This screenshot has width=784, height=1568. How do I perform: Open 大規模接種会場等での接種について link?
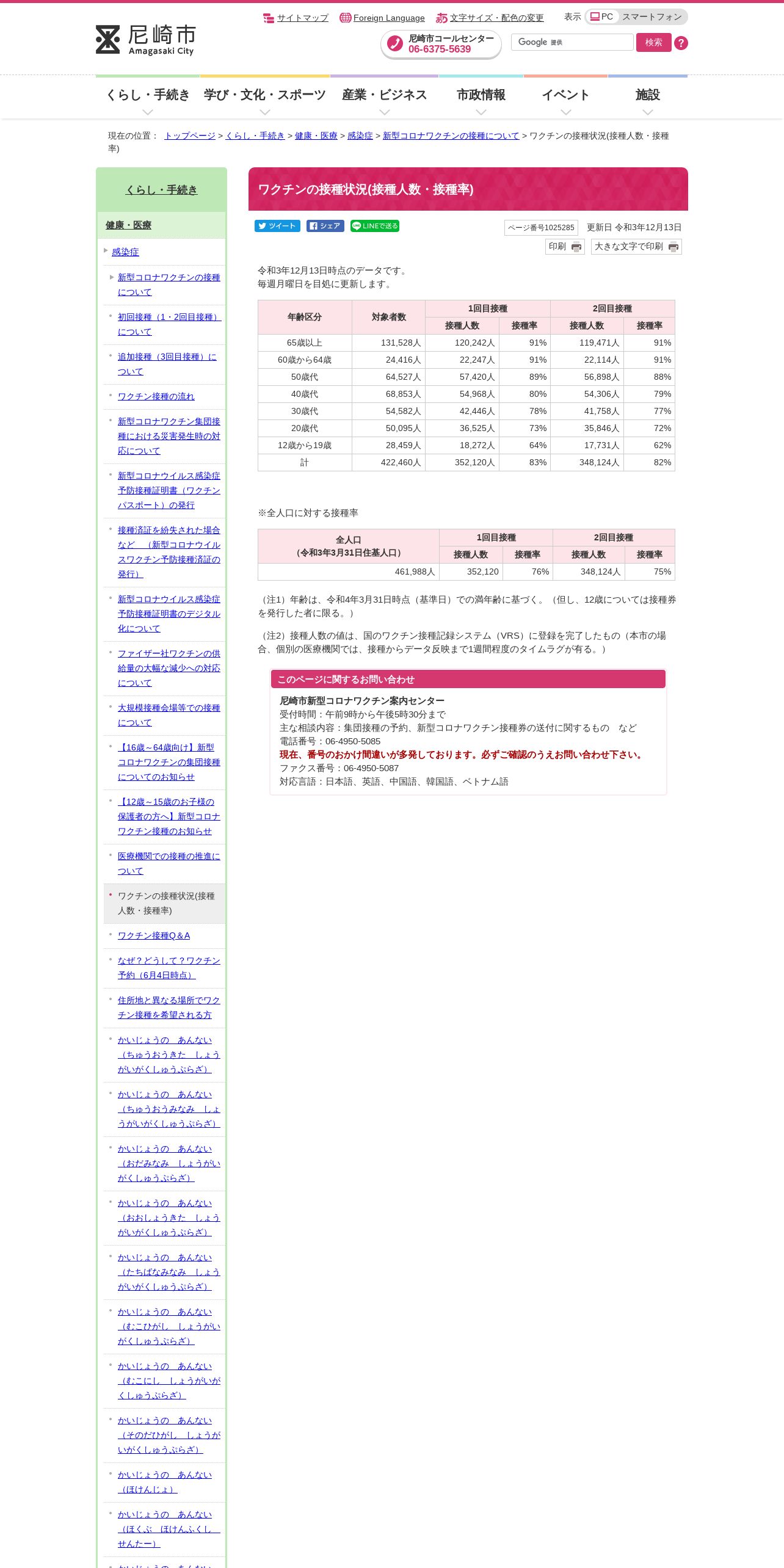point(169,715)
